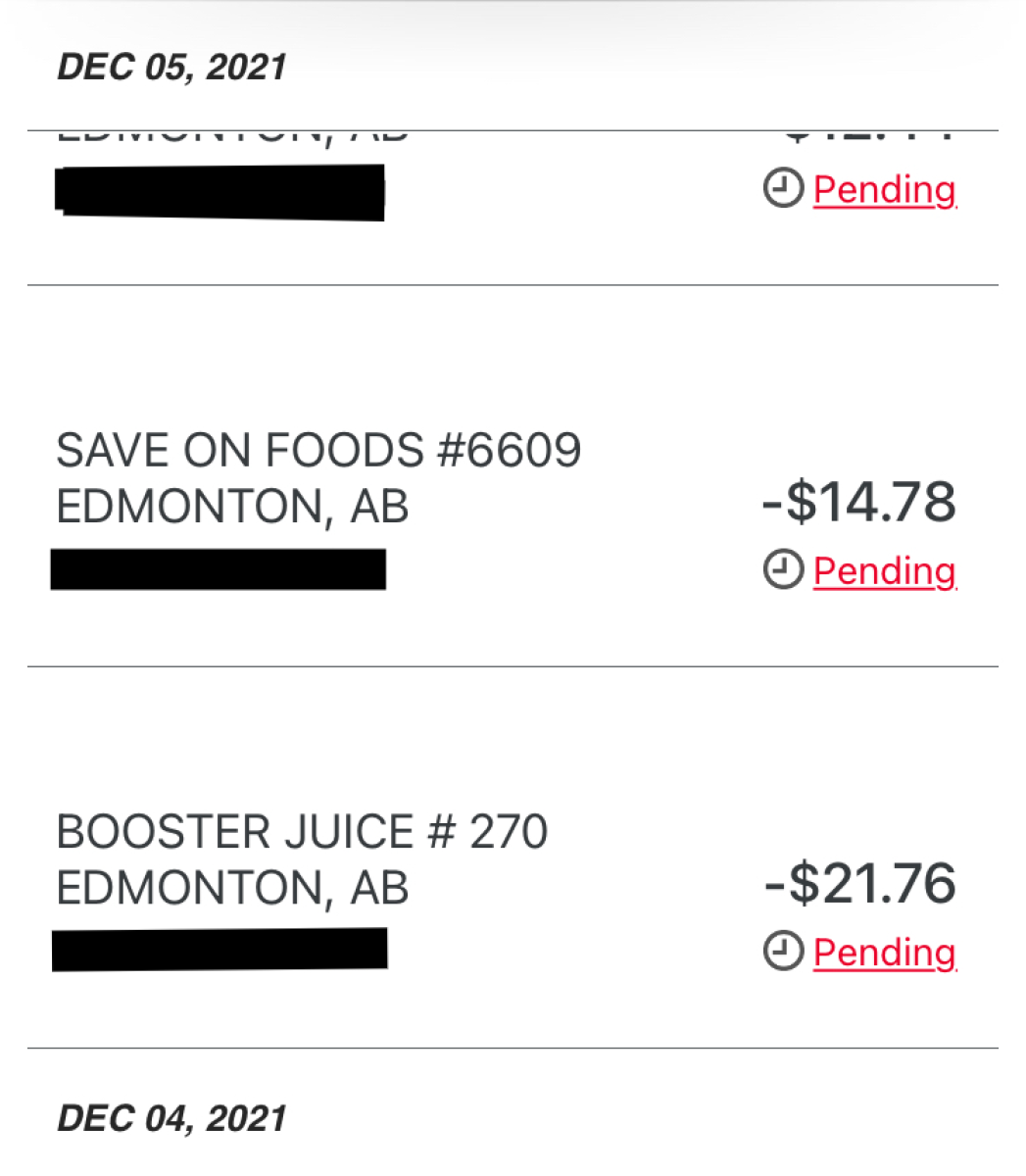Click clock icon beside Booster Juice pending status

(783, 952)
